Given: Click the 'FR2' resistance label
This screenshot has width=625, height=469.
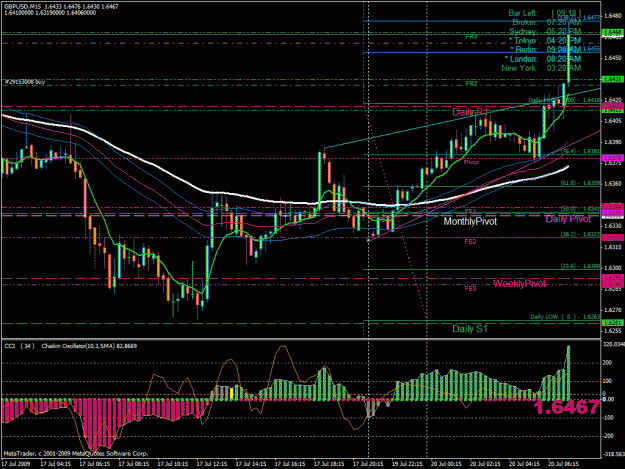Looking at the screenshot, I should 471,83.
